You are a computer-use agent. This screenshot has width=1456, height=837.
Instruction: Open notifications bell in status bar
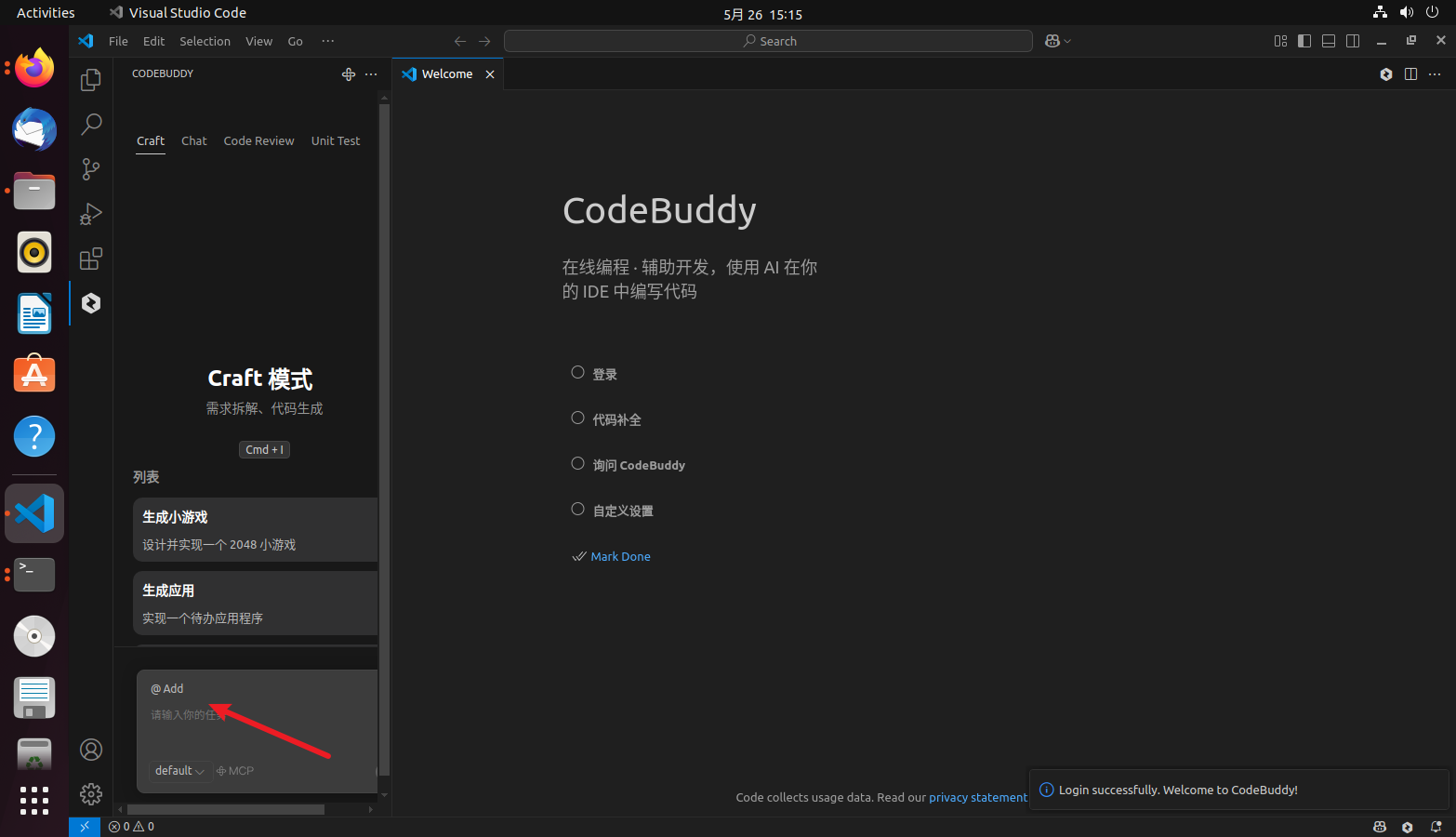coord(1436,827)
